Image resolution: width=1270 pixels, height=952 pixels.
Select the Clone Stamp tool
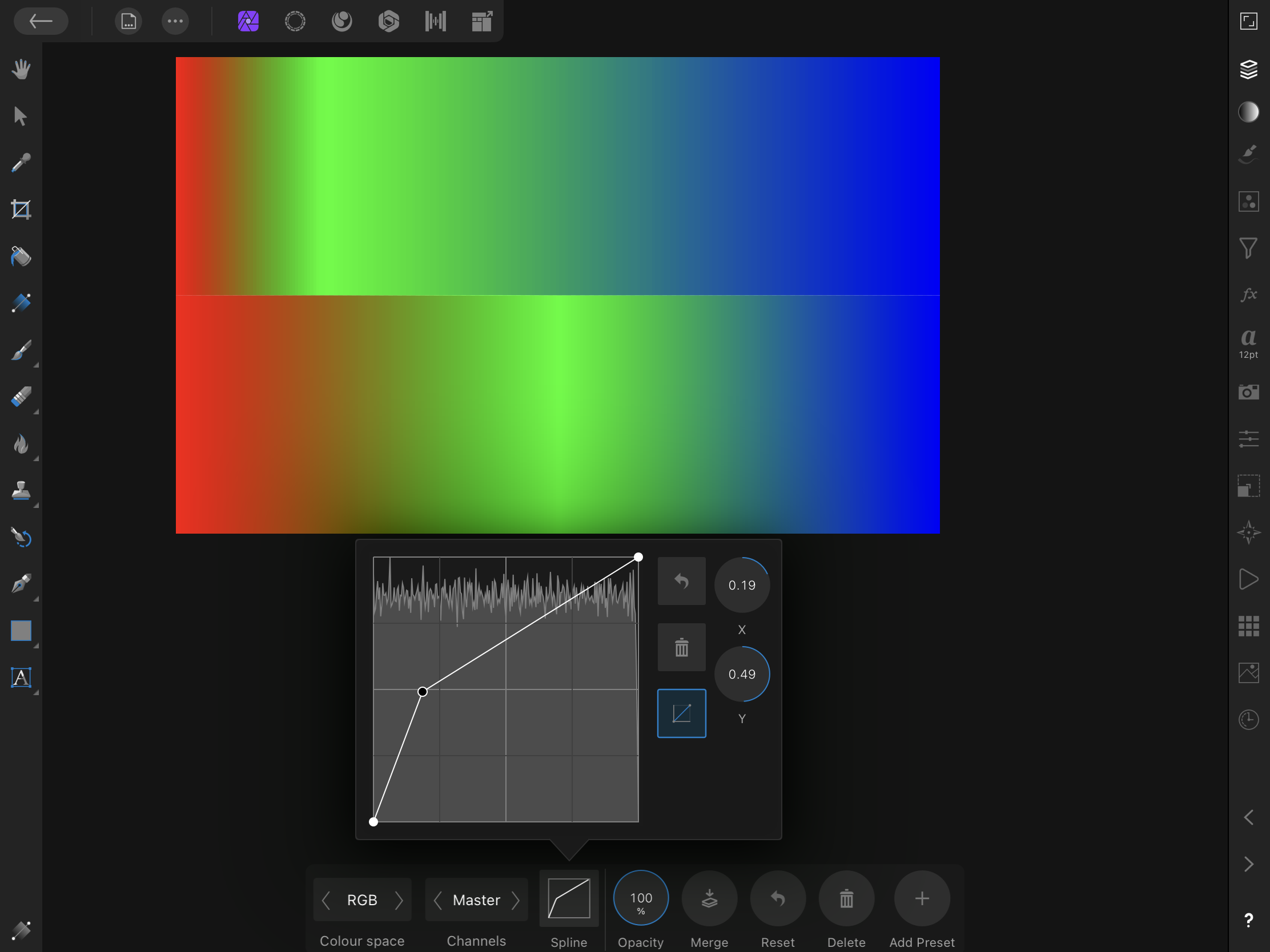pos(21,491)
